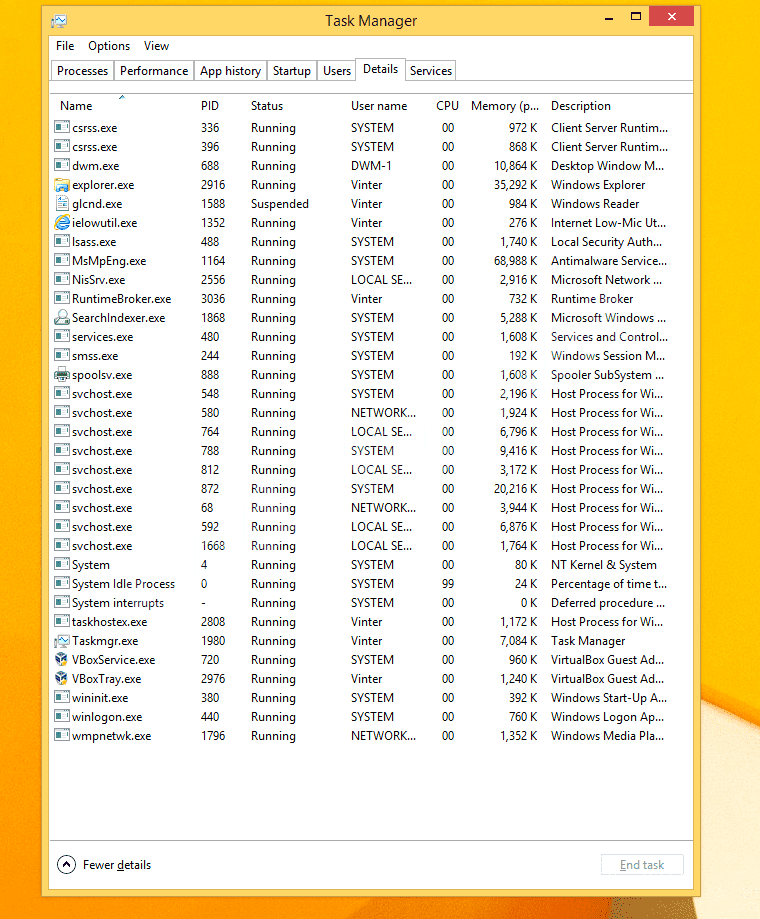The width and height of the screenshot is (760, 919).
Task: Switch to the App history tab
Action: [x=230, y=71]
